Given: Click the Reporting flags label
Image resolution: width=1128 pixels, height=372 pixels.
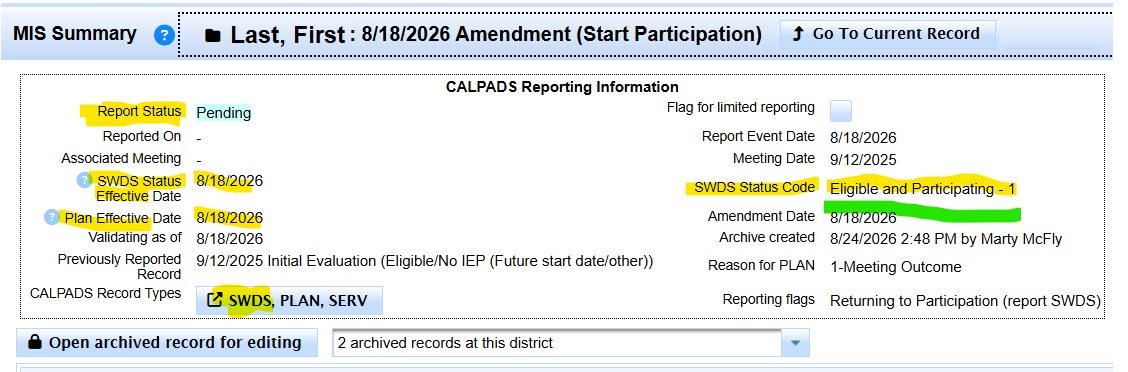Looking at the screenshot, I should pos(769,300).
